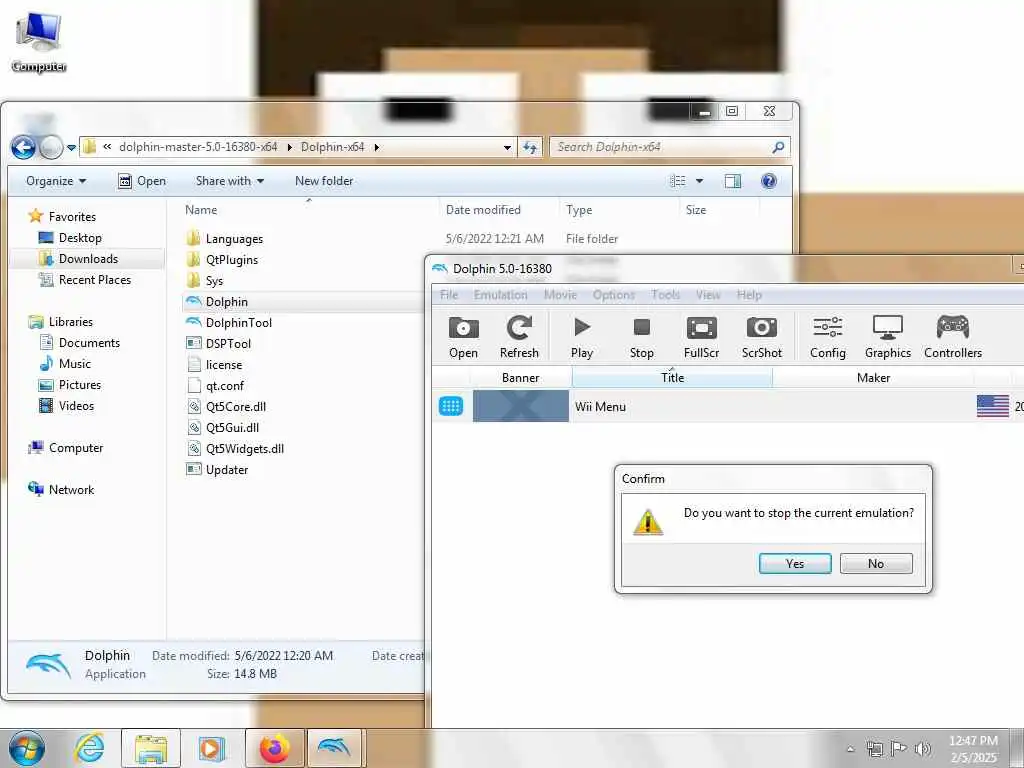Open the Controllers settings icon
Screen dimensions: 1024x768
point(953,336)
